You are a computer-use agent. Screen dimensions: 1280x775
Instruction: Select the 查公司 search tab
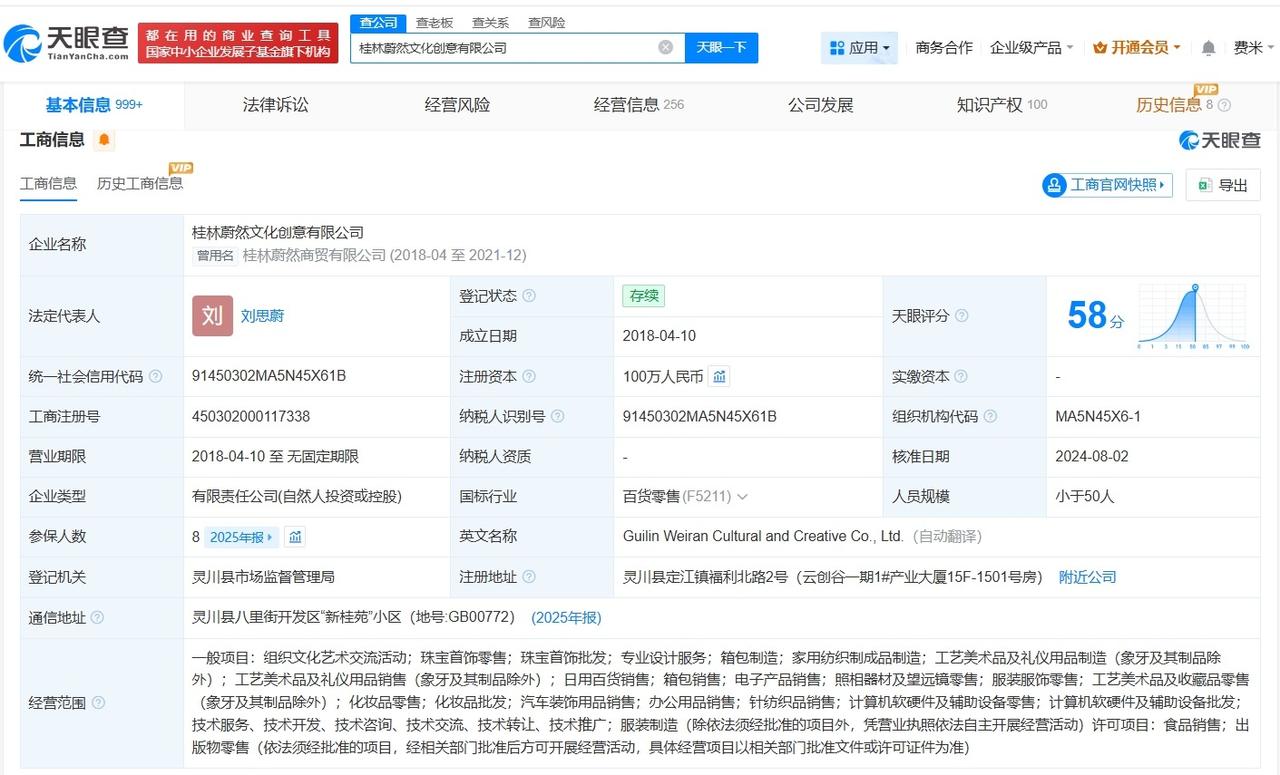pos(378,22)
